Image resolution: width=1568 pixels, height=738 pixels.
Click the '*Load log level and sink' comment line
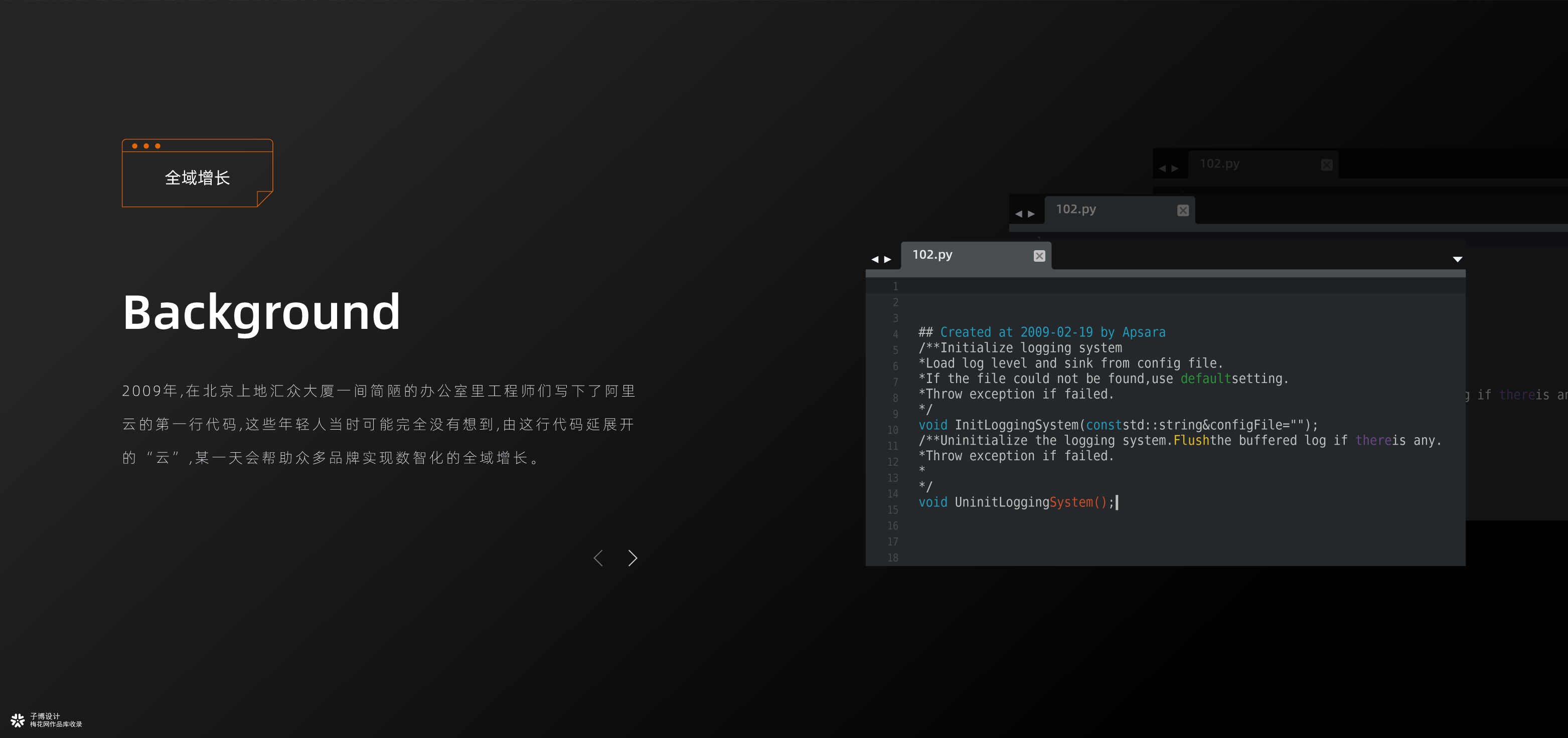click(1071, 363)
